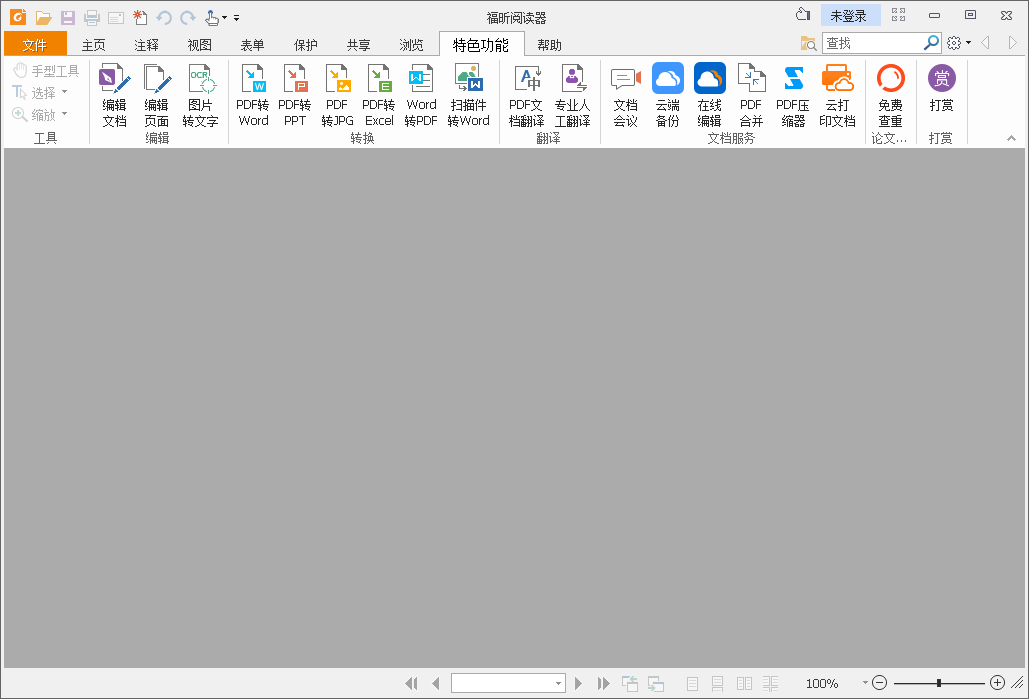Switch to the 视图 tab
This screenshot has height=699, width=1029.
[200, 45]
